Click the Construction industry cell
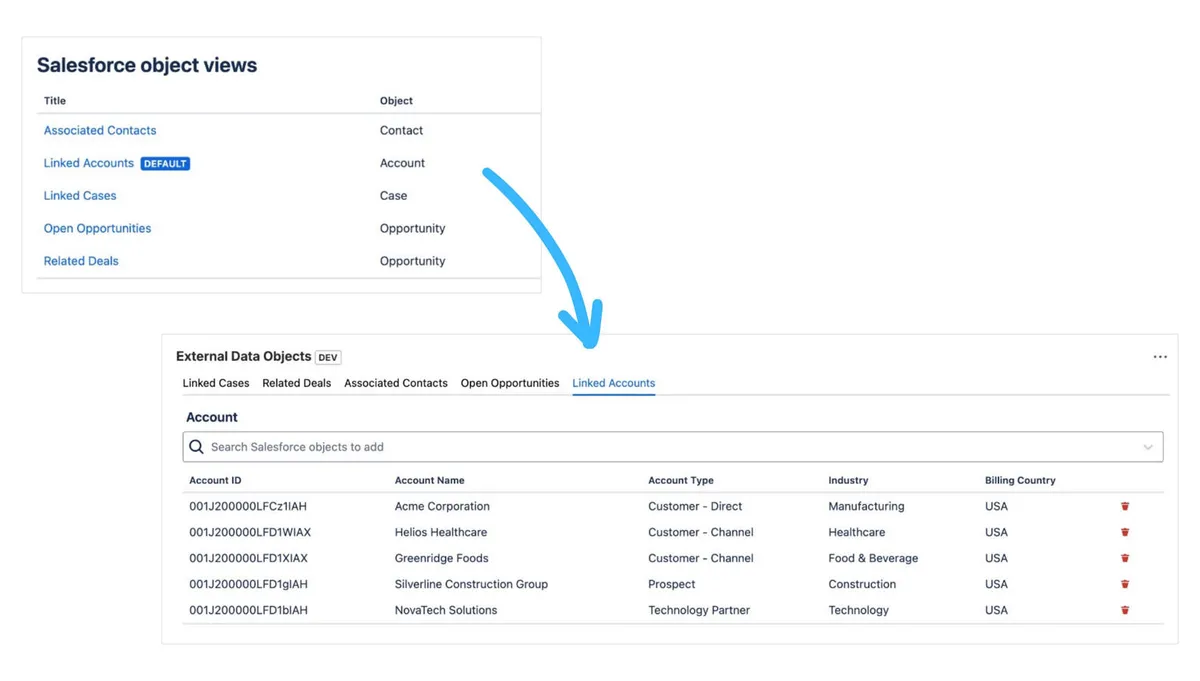 862,584
